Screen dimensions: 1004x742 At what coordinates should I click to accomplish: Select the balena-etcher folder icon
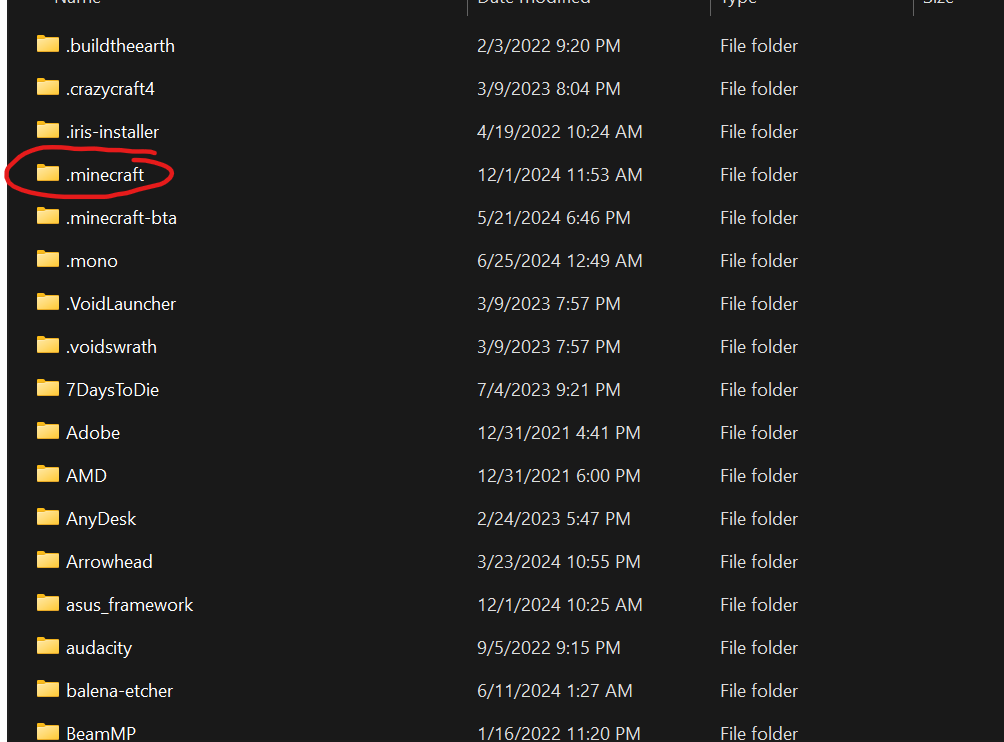tap(48, 689)
